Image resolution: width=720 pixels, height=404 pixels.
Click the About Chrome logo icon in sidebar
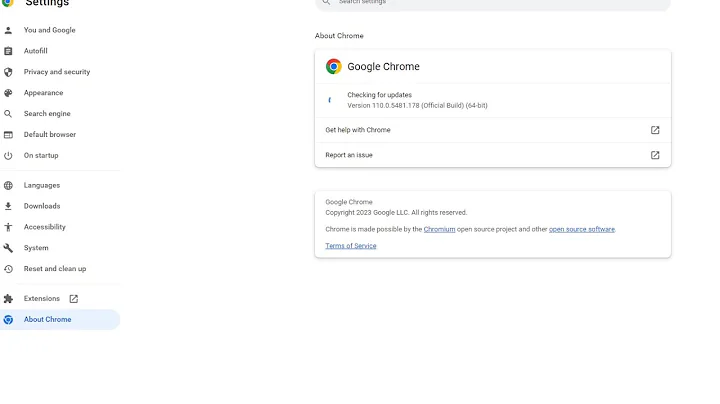pyautogui.click(x=8, y=320)
